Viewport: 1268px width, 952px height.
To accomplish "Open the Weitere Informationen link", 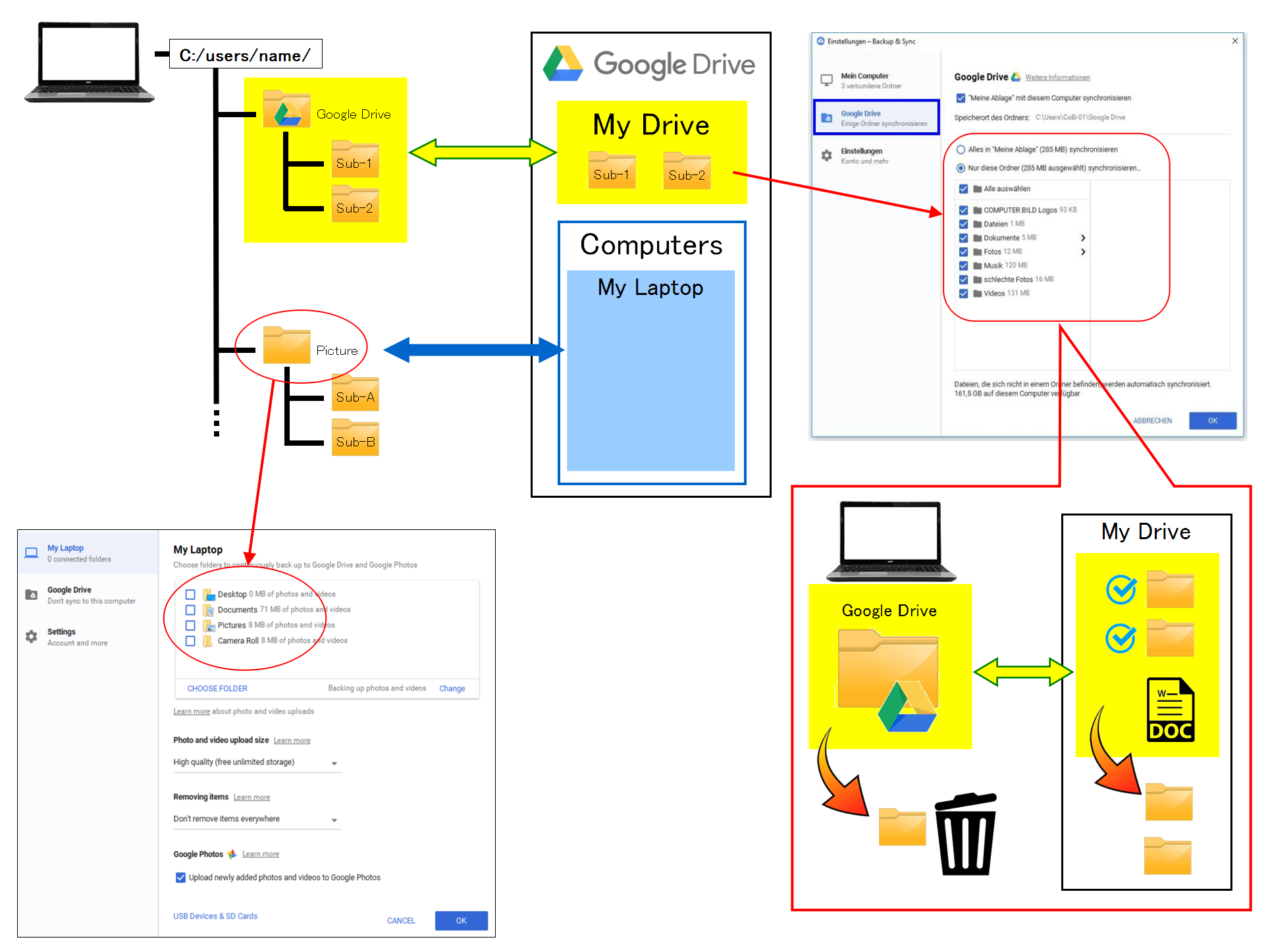I will coord(1057,78).
